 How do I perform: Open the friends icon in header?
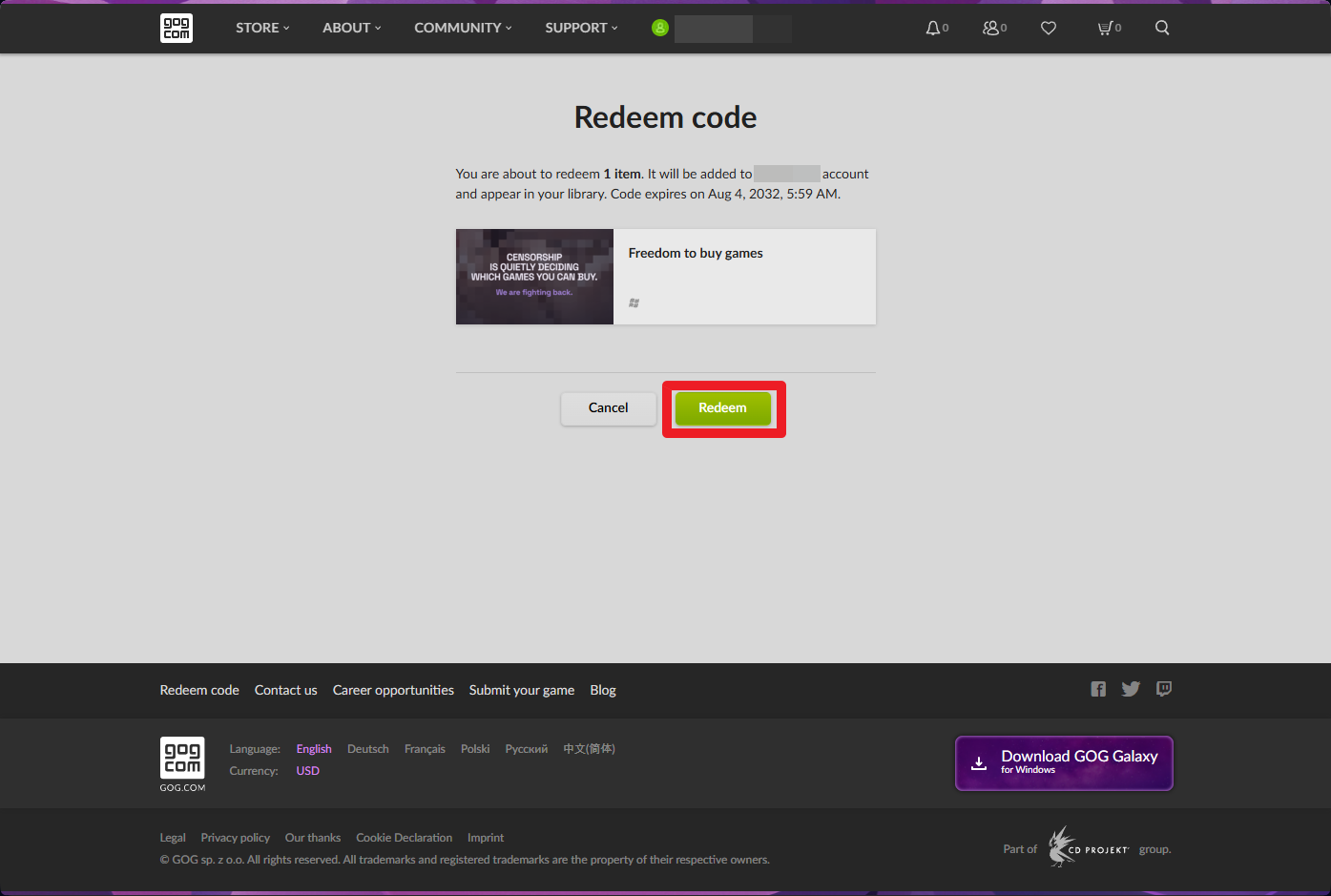point(991,28)
